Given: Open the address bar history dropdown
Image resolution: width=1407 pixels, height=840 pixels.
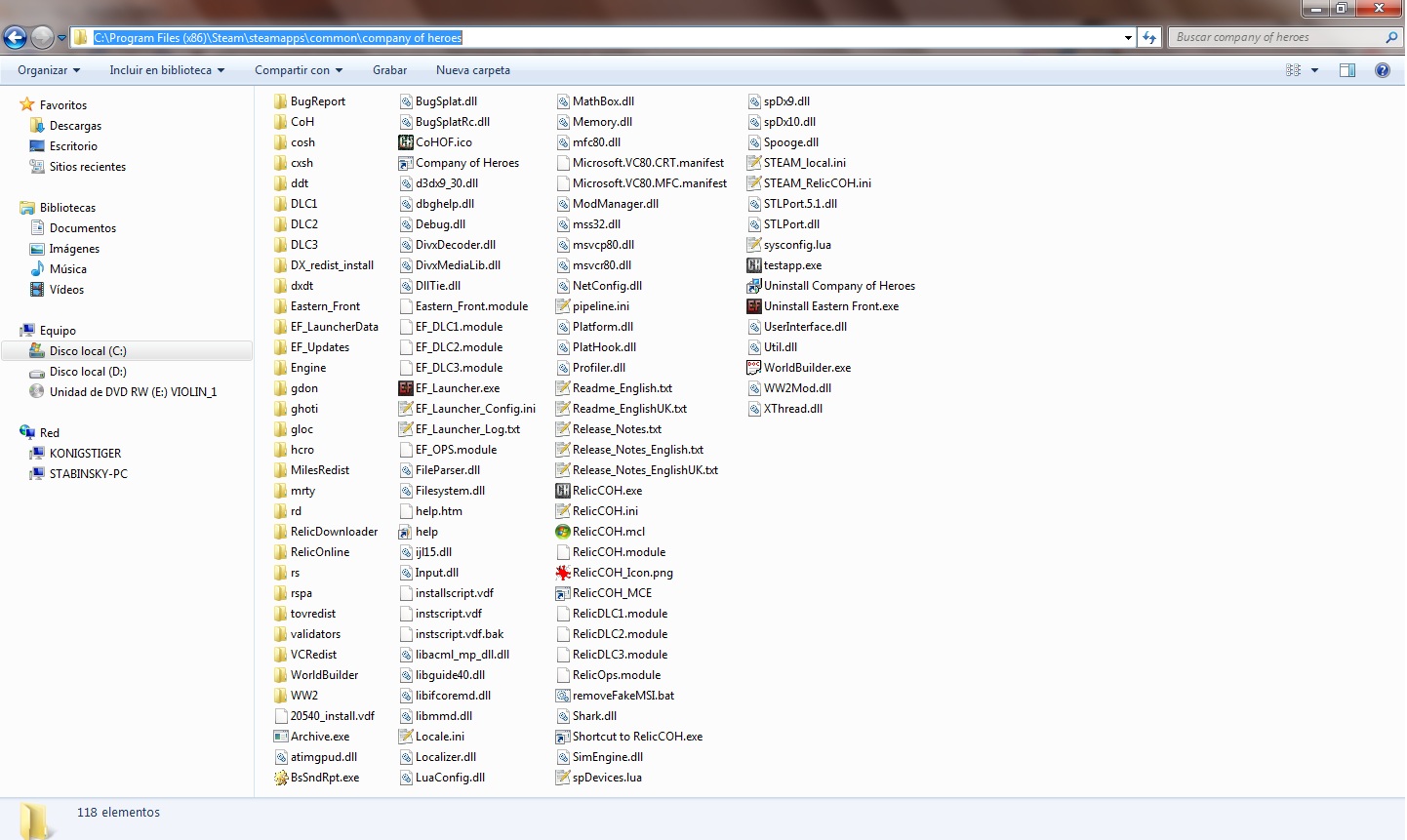Looking at the screenshot, I should [1128, 38].
